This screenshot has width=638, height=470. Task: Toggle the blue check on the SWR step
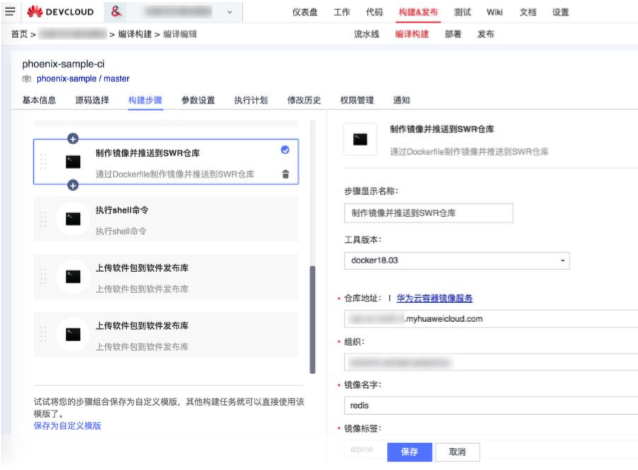285,150
